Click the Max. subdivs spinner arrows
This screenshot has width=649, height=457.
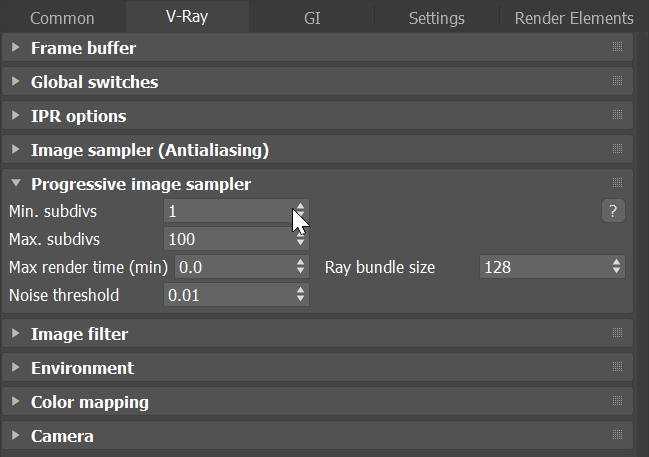click(x=301, y=239)
